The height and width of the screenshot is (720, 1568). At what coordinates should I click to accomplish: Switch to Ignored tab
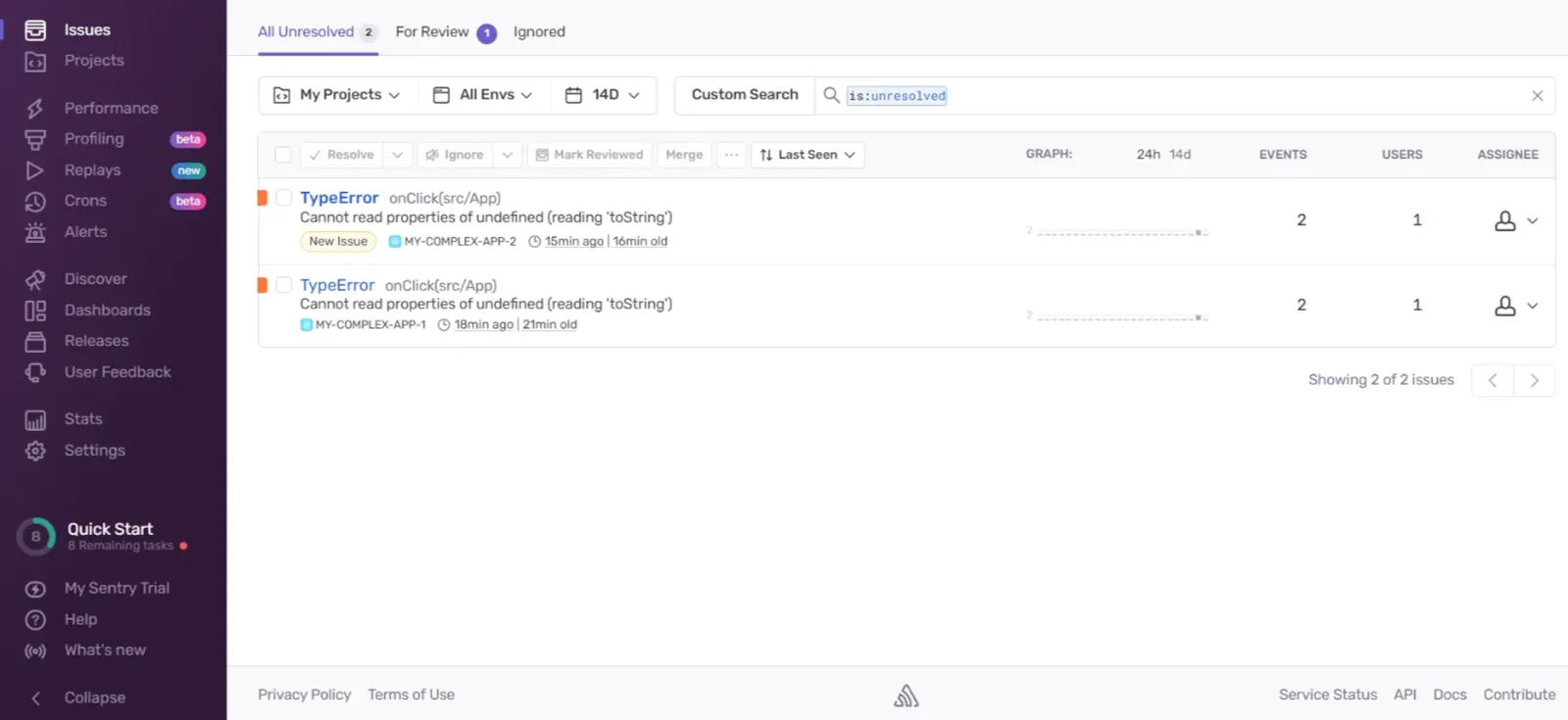coord(539,32)
